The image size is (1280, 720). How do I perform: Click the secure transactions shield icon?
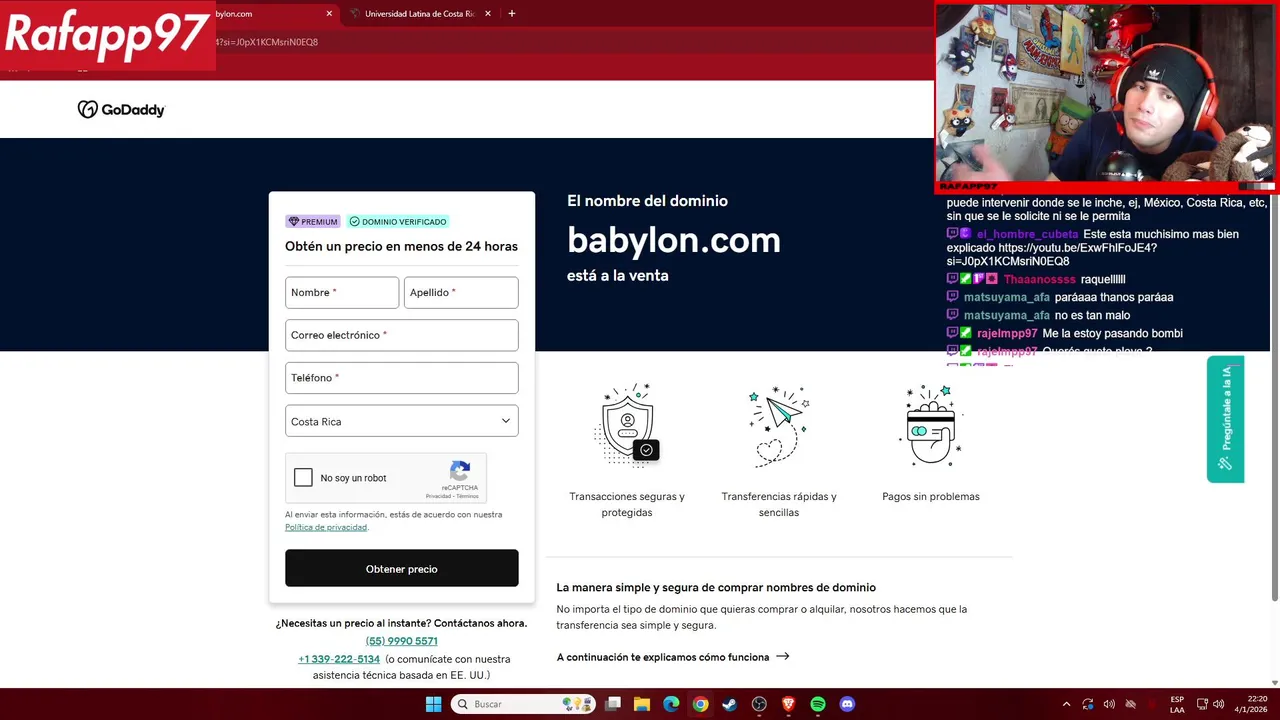[x=627, y=425]
